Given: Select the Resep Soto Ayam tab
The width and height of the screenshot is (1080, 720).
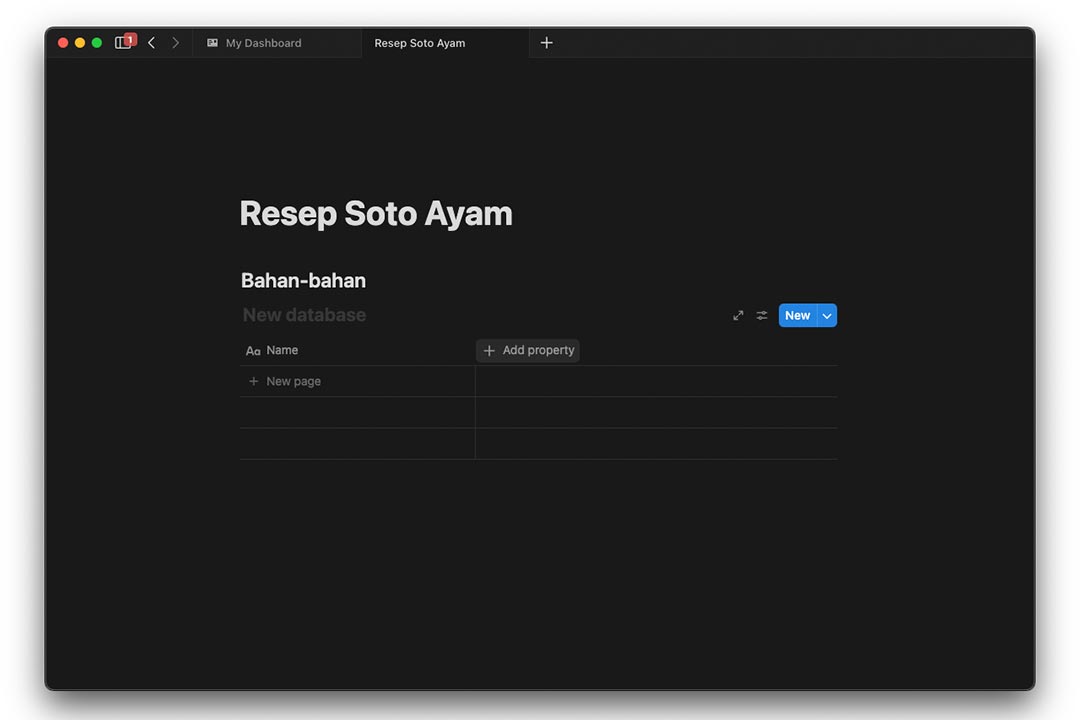Looking at the screenshot, I should point(446,43).
